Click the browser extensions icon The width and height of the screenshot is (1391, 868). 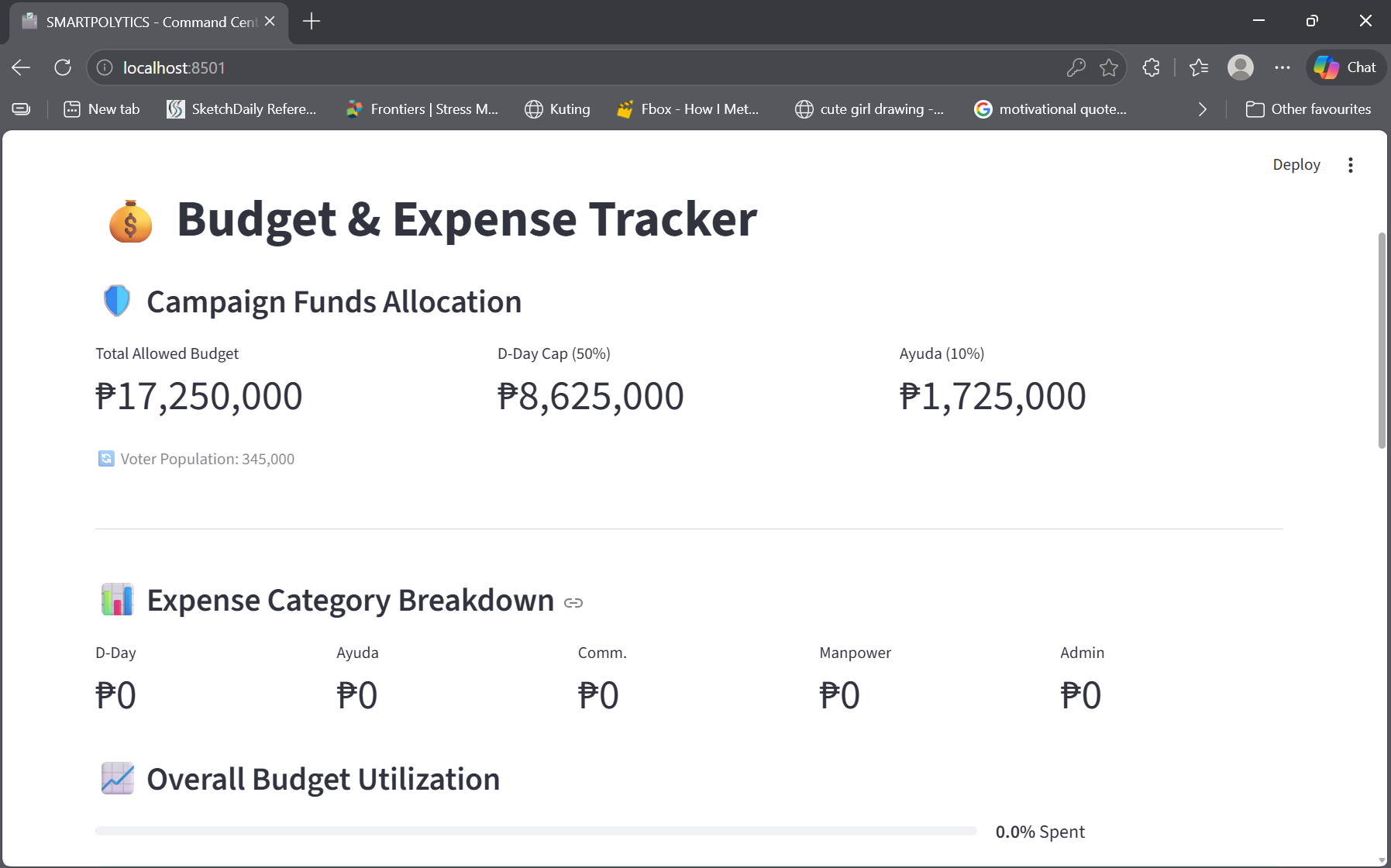[x=1152, y=67]
